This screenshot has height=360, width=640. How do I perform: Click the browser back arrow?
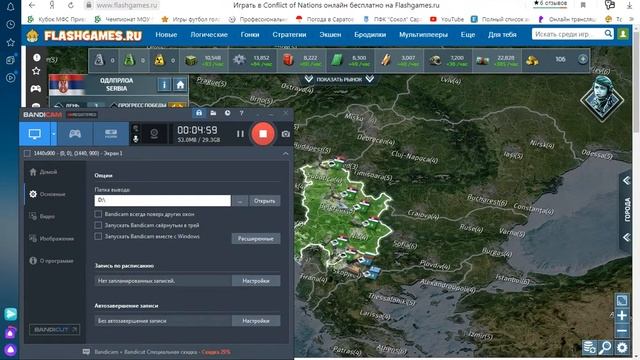click(x=32, y=5)
